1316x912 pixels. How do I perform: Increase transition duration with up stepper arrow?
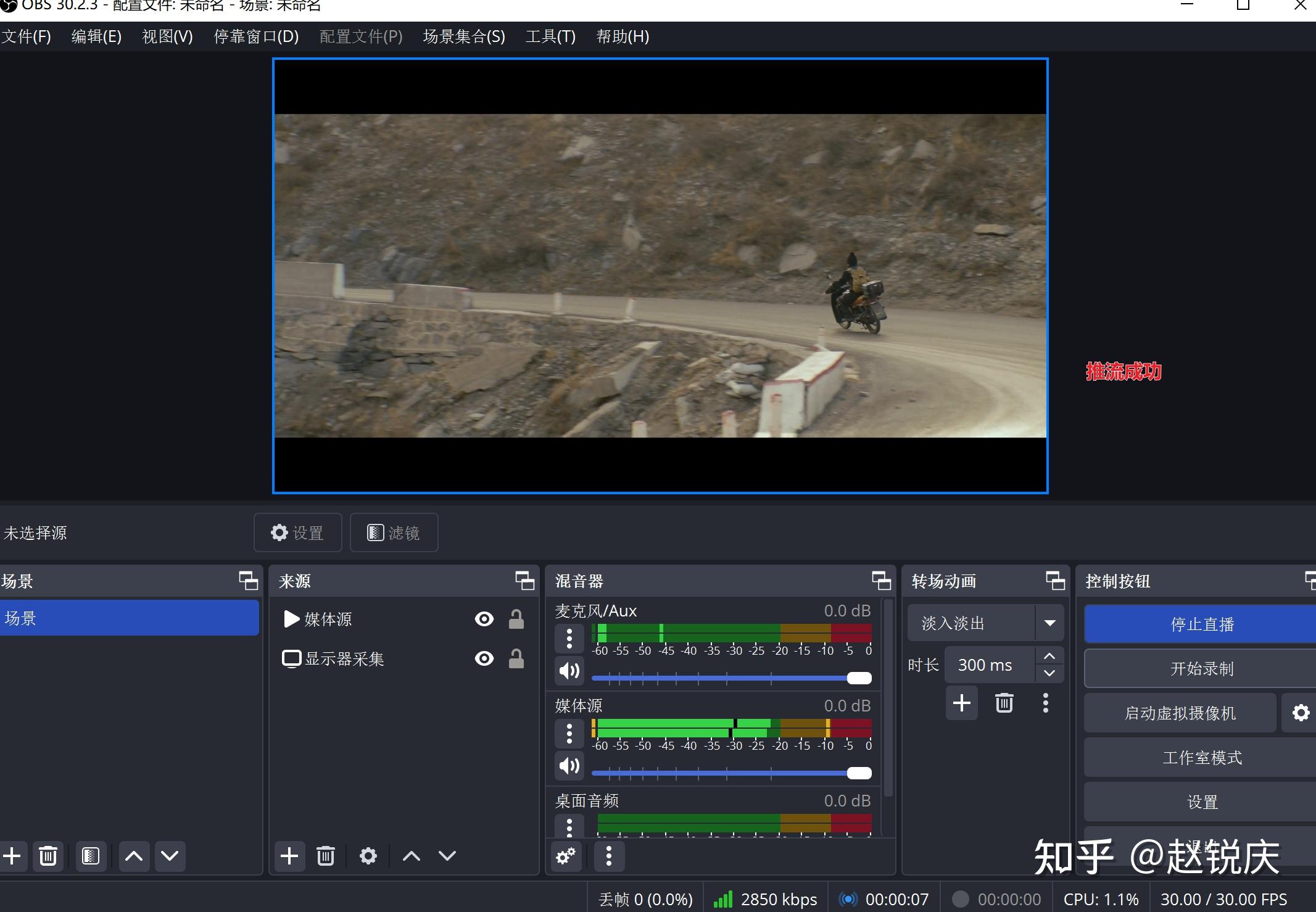tap(1049, 656)
